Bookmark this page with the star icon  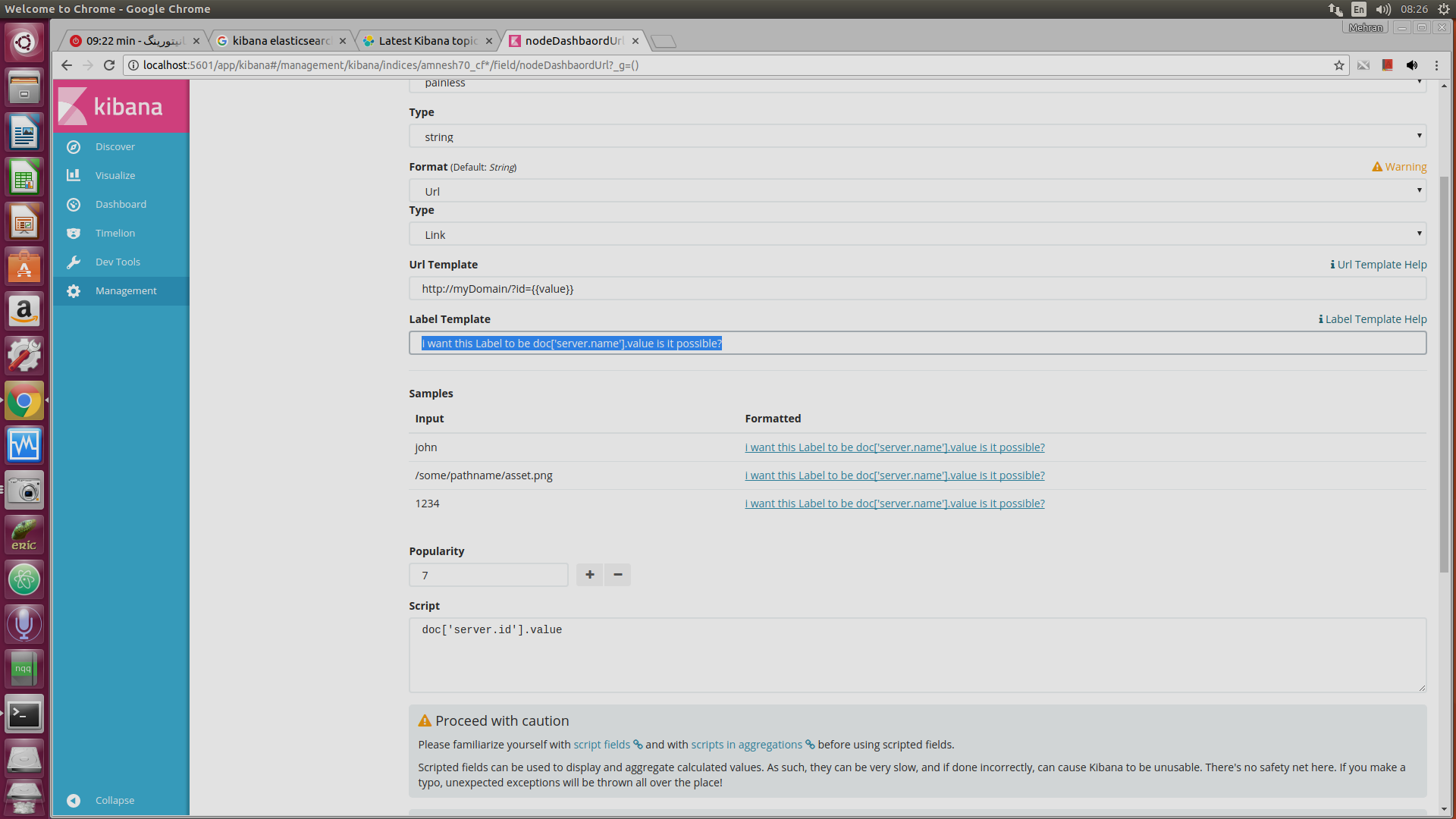click(1339, 65)
